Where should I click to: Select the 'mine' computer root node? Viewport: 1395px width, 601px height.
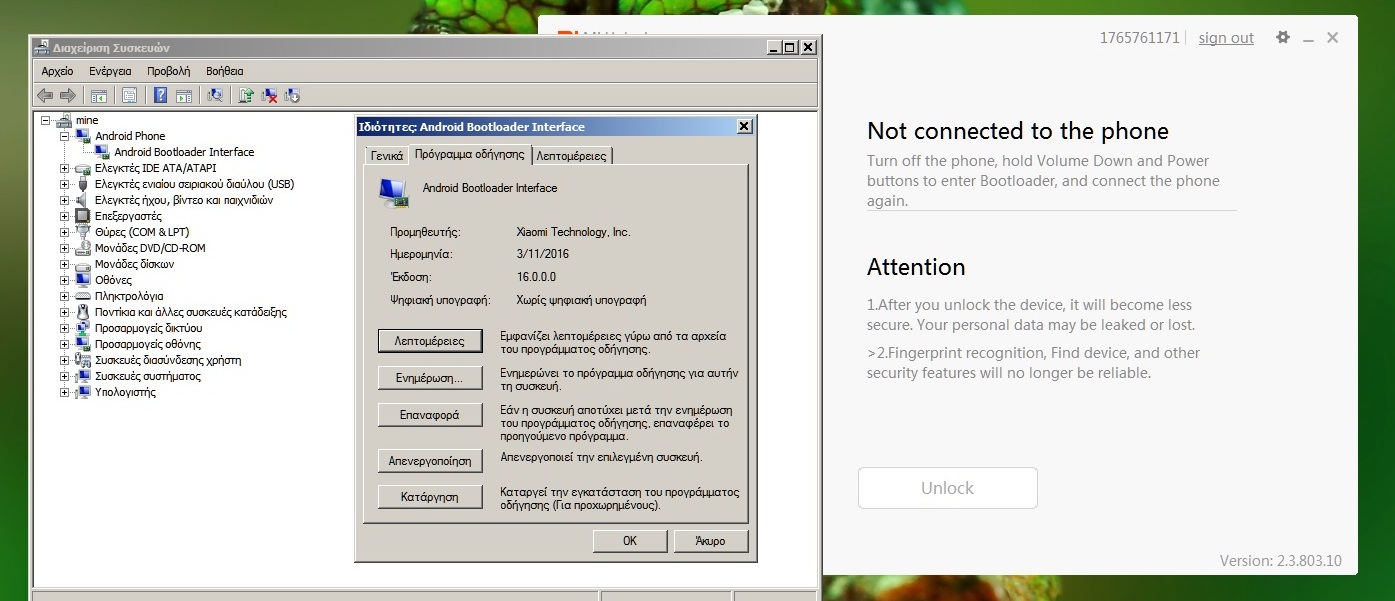(87, 120)
